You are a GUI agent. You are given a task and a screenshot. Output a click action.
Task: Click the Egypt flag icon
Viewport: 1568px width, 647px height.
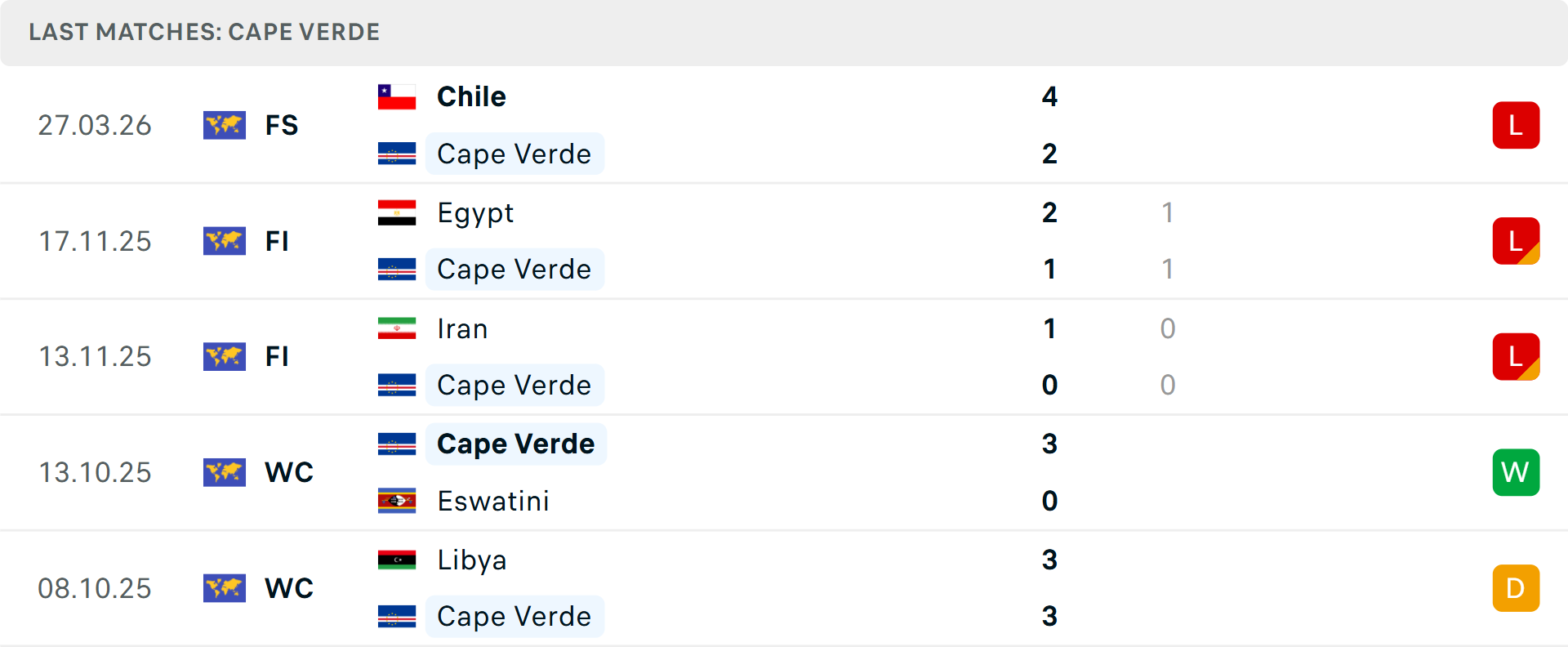(397, 213)
